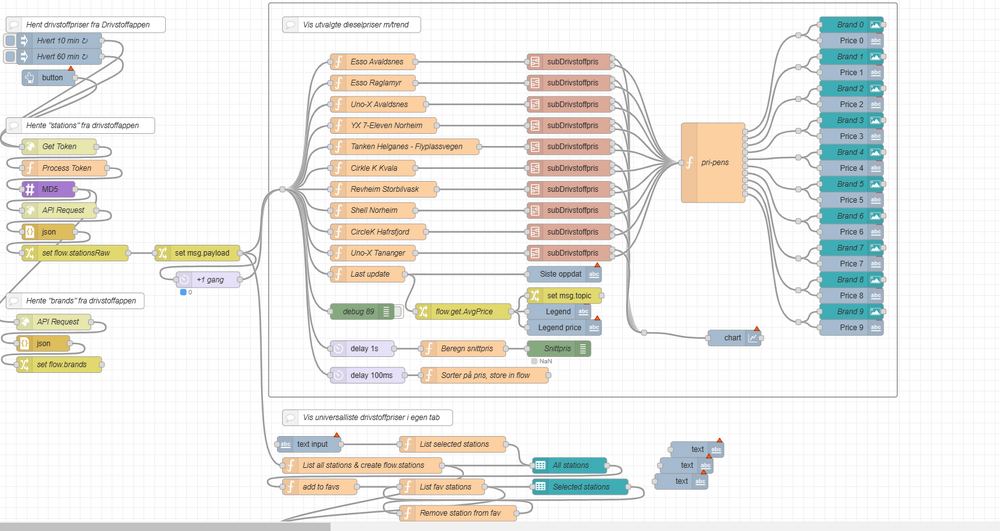Viewport: 1000px width, 531px height.
Task: Select the yellow json parser node icon
Action: click(x=30, y=232)
